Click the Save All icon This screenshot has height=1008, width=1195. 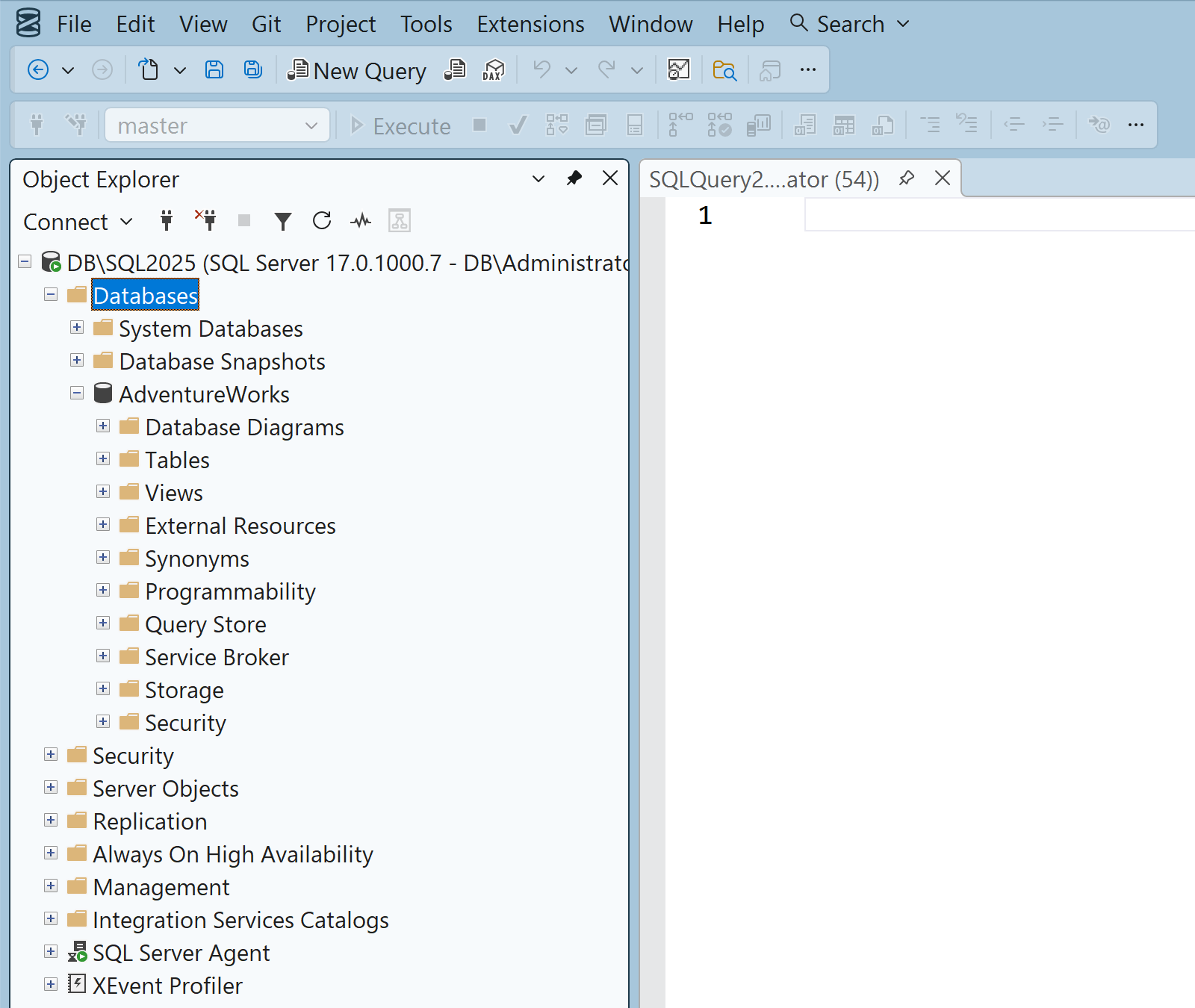[x=252, y=69]
